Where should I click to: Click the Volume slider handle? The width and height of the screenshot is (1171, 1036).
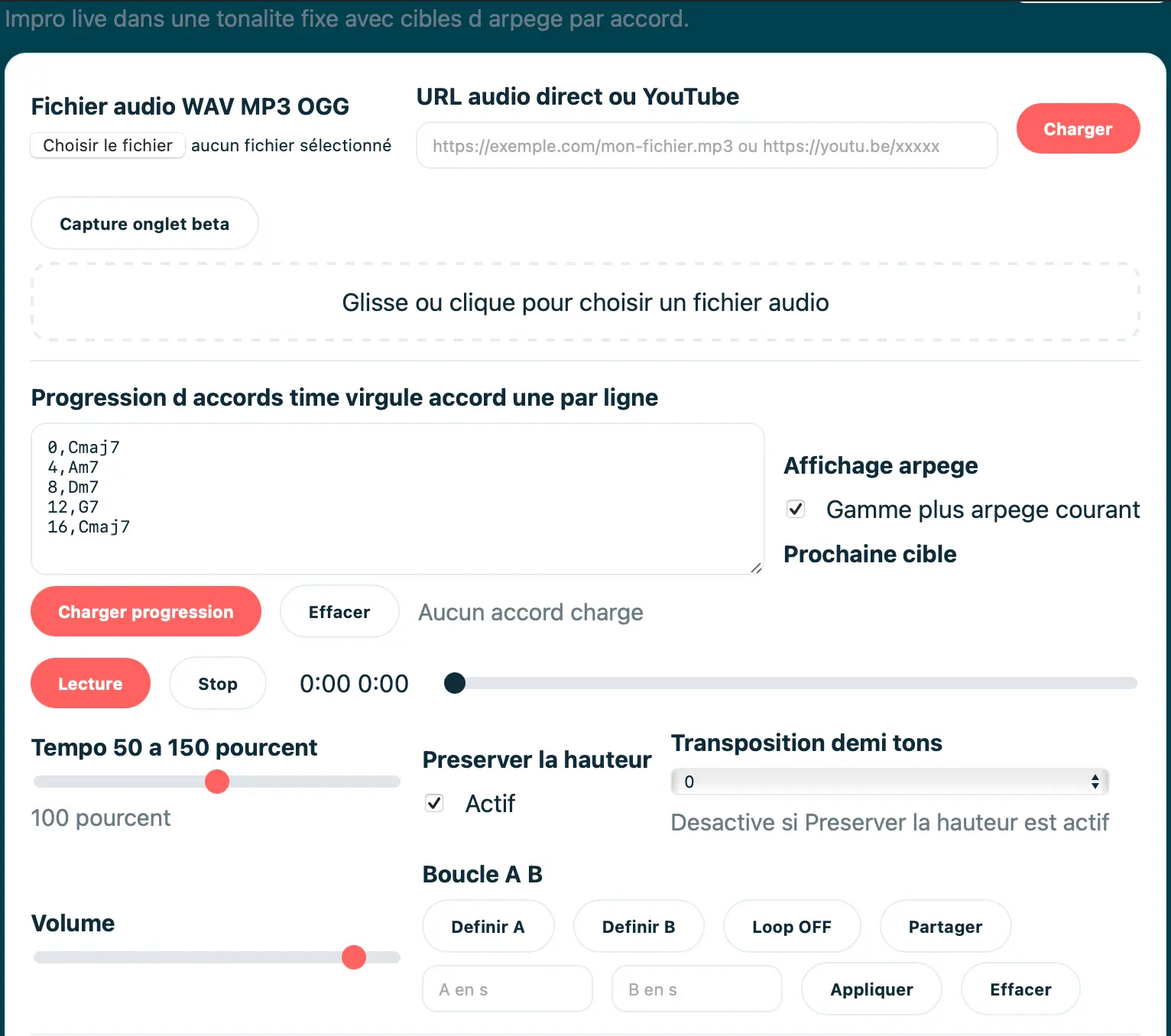coord(354,957)
